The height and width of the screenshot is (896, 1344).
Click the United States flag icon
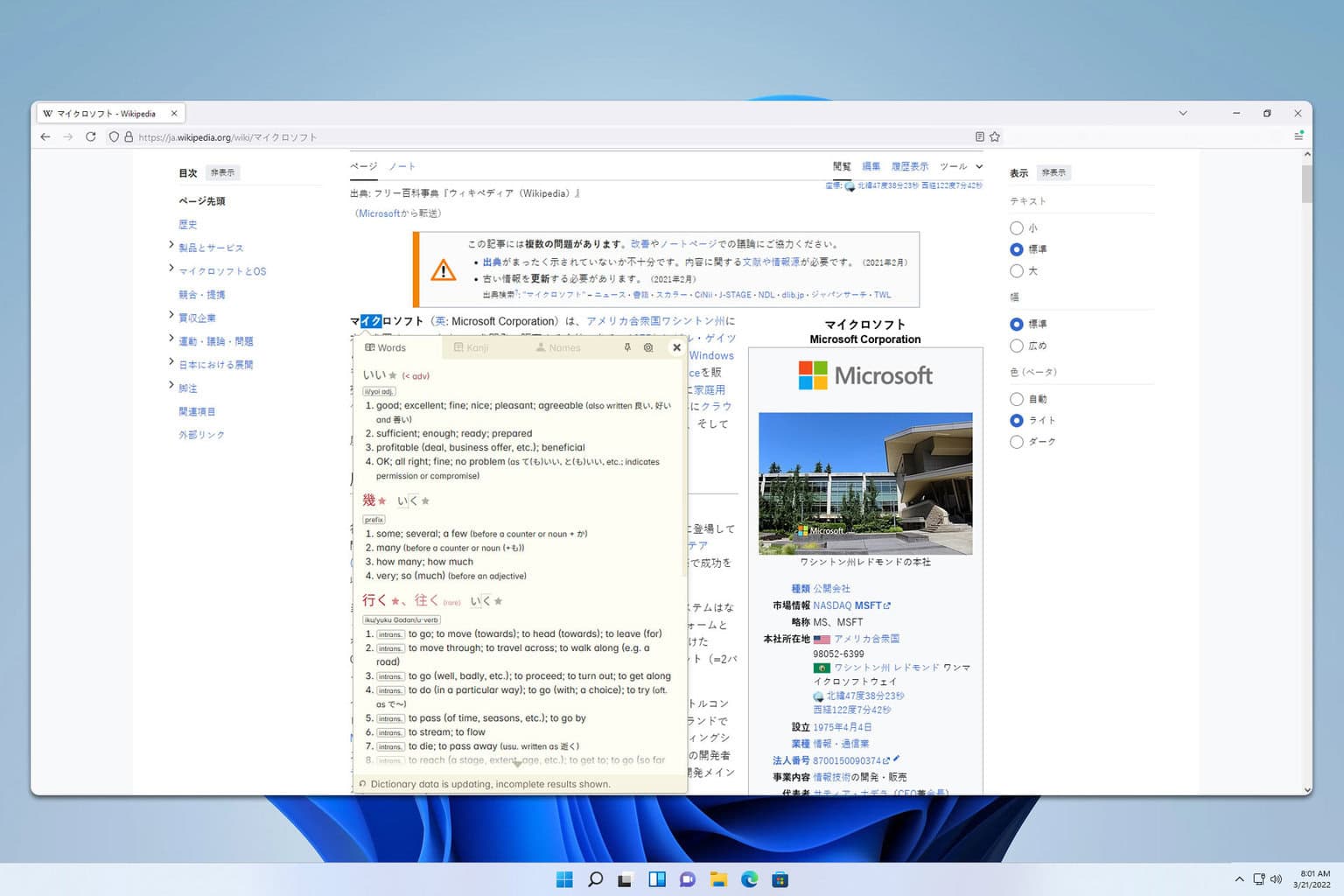pos(822,640)
